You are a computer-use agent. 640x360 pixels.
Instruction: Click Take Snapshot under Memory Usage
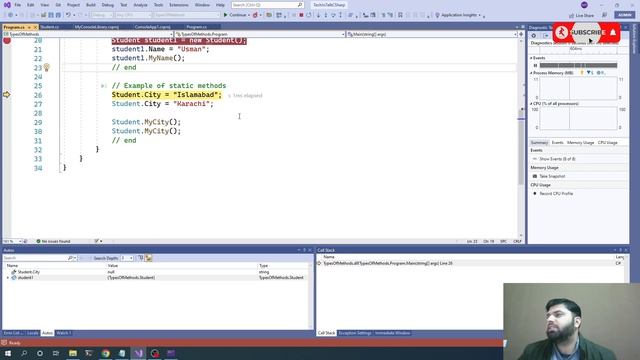coord(552,176)
